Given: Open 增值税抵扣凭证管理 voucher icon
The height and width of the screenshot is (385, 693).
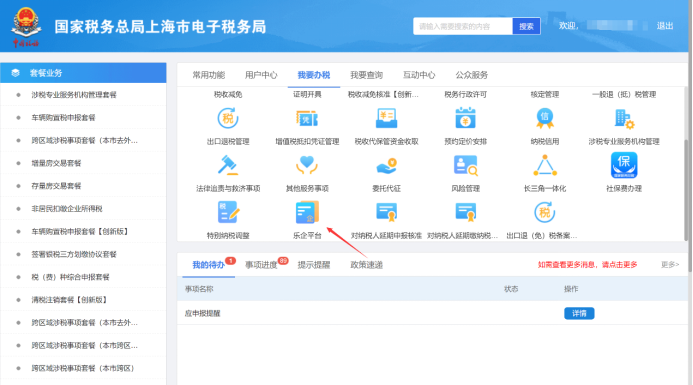Looking at the screenshot, I should coord(307,118).
